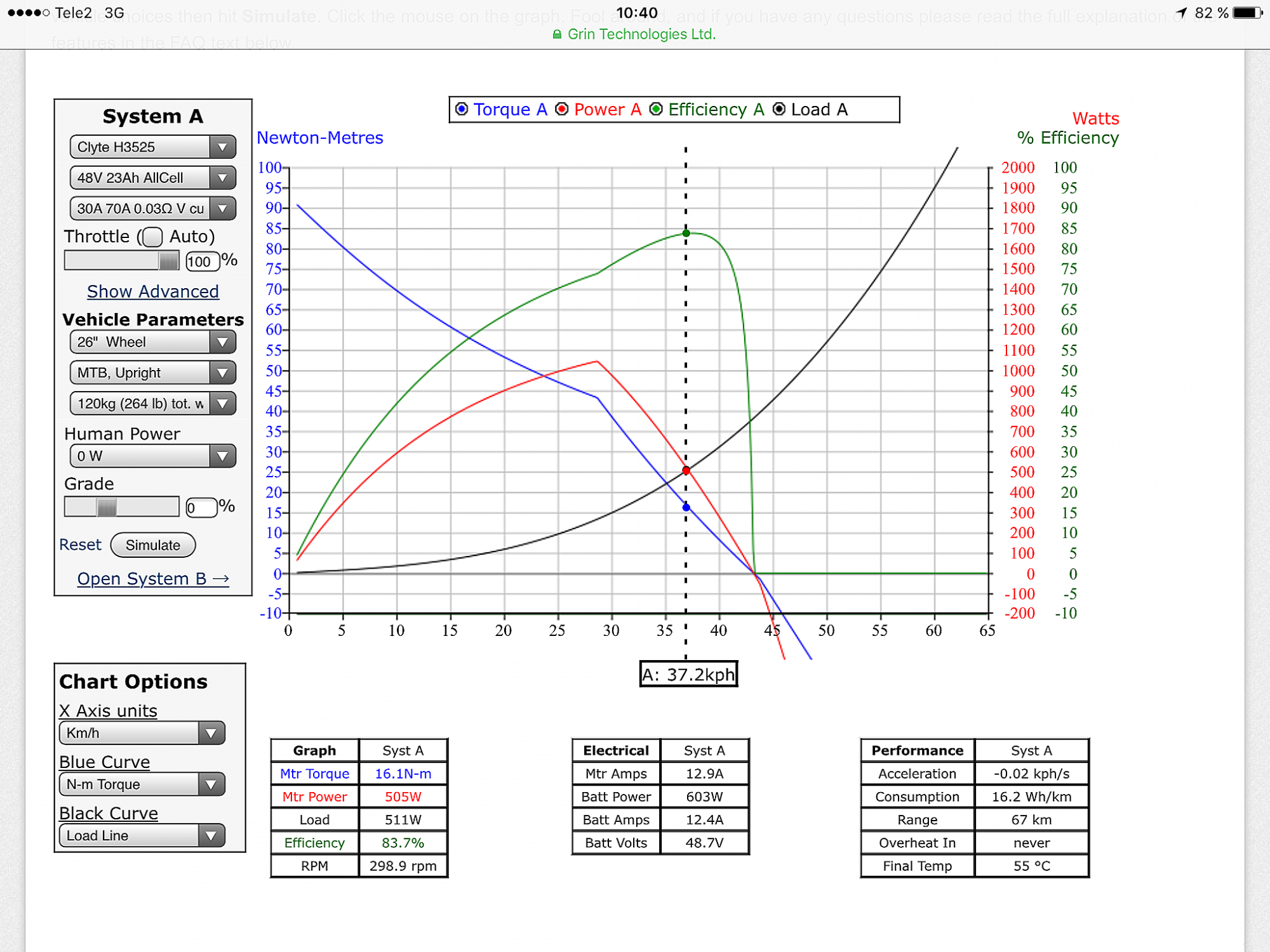Click the Throttle slider handle
Viewport: 1270px width, 952px height.
coord(168,261)
